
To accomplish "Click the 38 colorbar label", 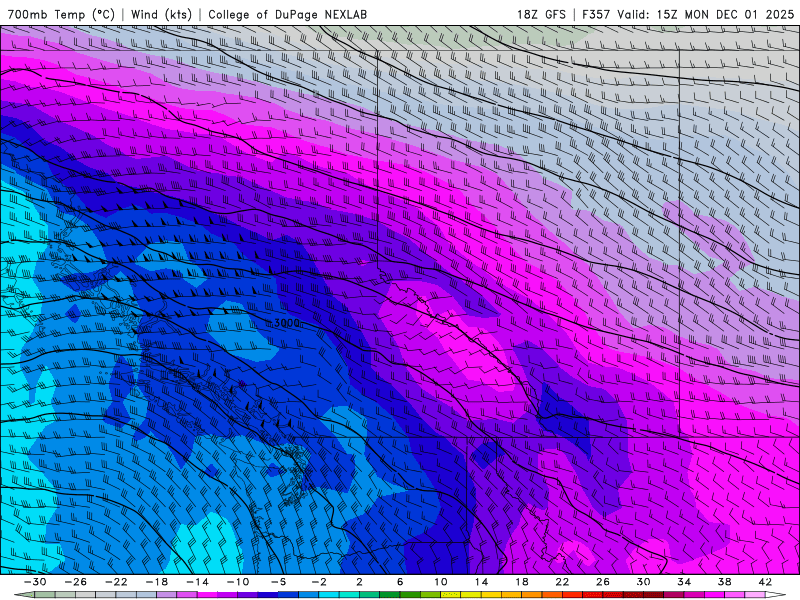I will point(724,582).
